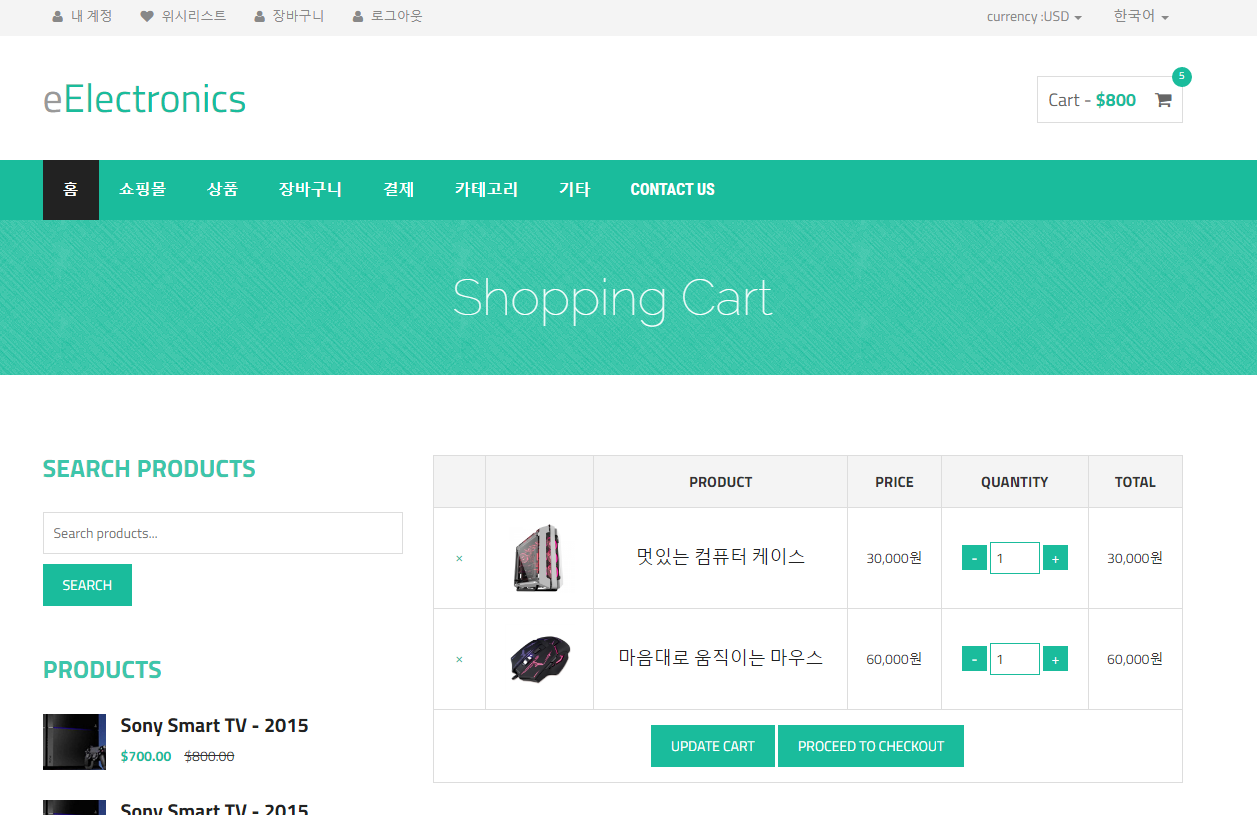
Task: Open gaming mouse product thumbnail
Action: click(x=540, y=659)
